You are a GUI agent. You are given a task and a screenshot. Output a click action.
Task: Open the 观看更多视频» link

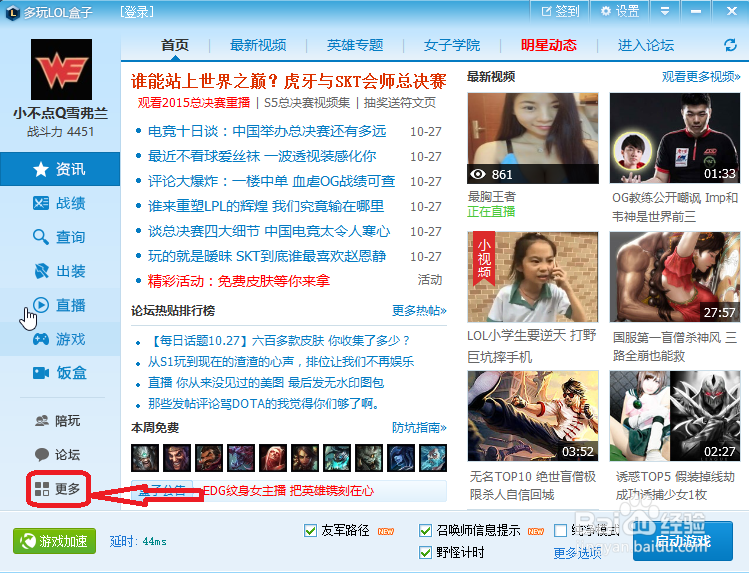701,76
